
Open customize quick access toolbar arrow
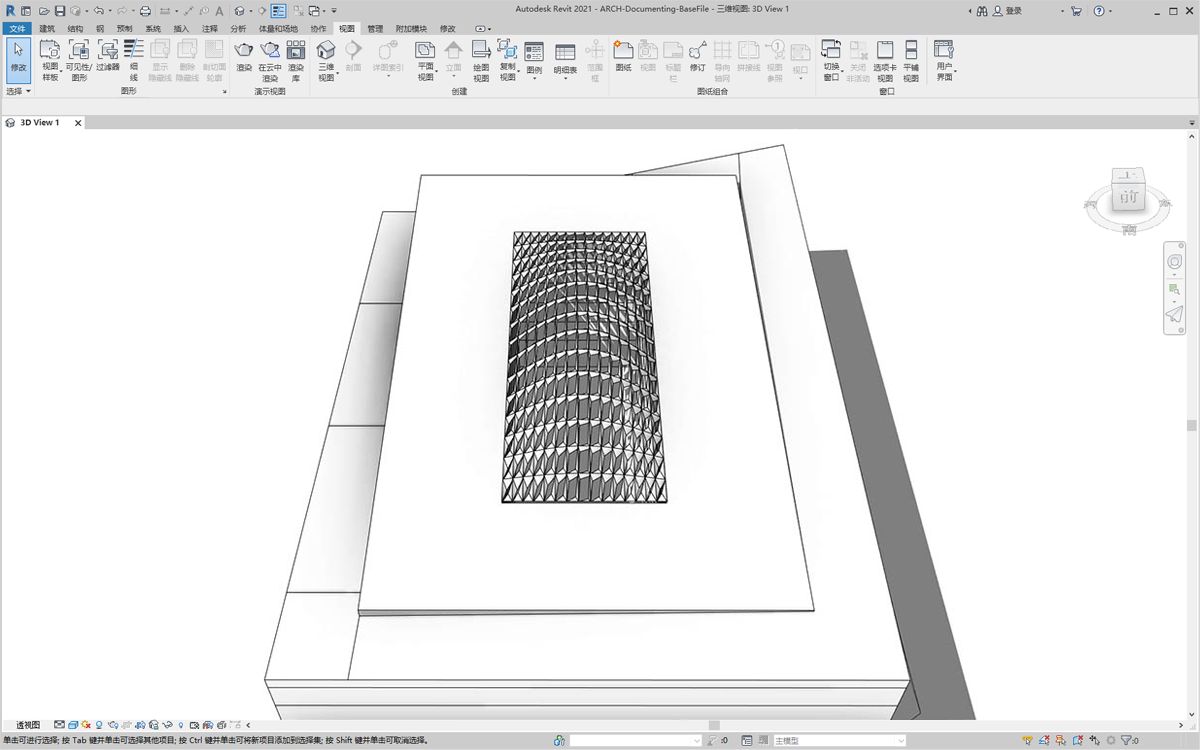(334, 11)
